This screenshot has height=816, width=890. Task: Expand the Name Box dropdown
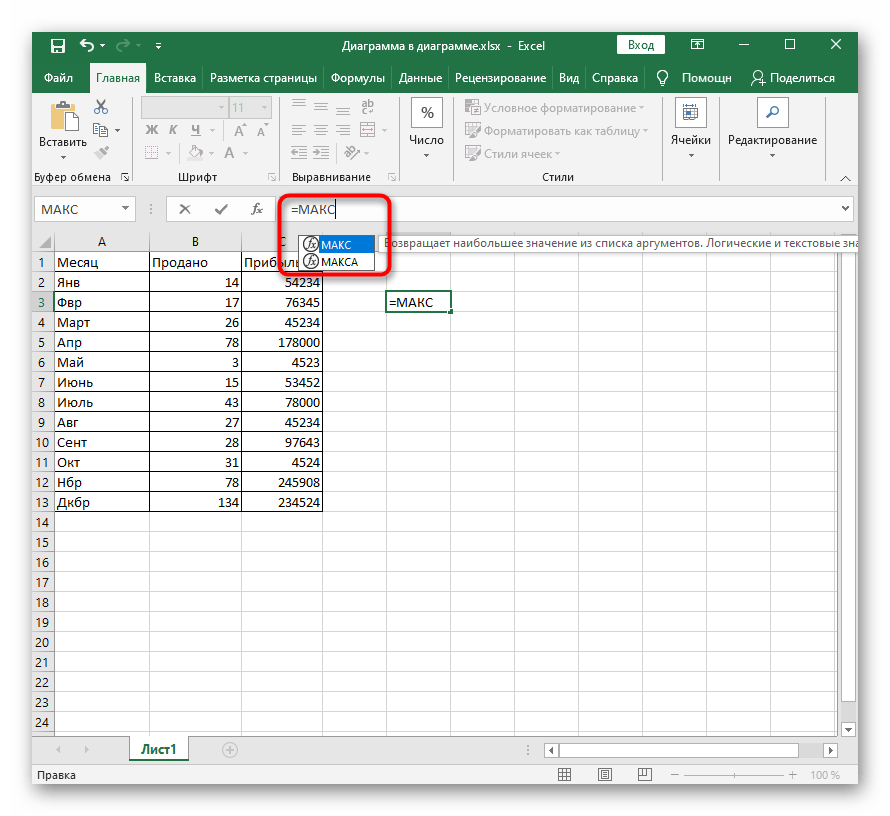pos(126,209)
